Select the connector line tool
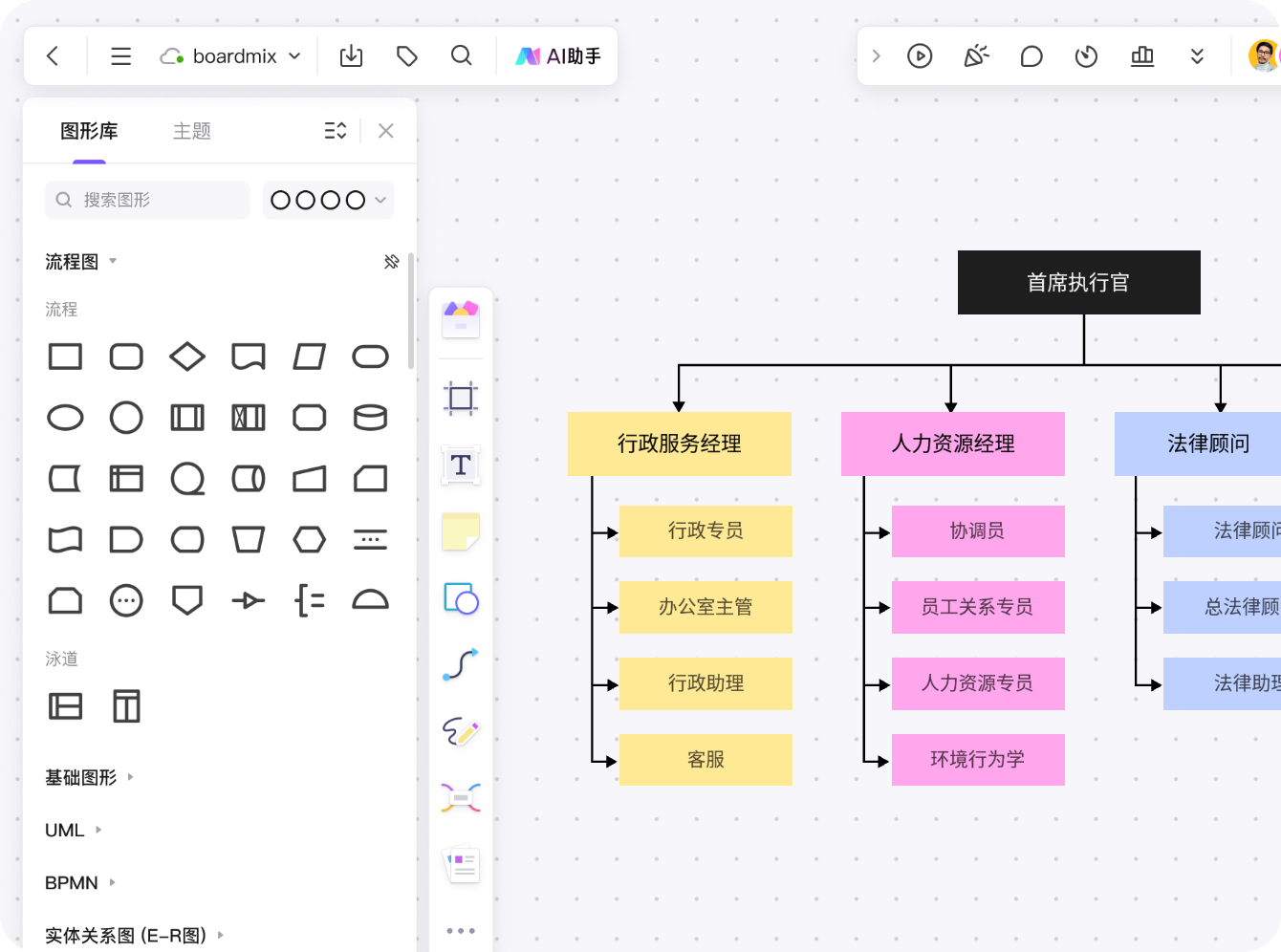Screen dimensions: 1281x952 pos(461,664)
